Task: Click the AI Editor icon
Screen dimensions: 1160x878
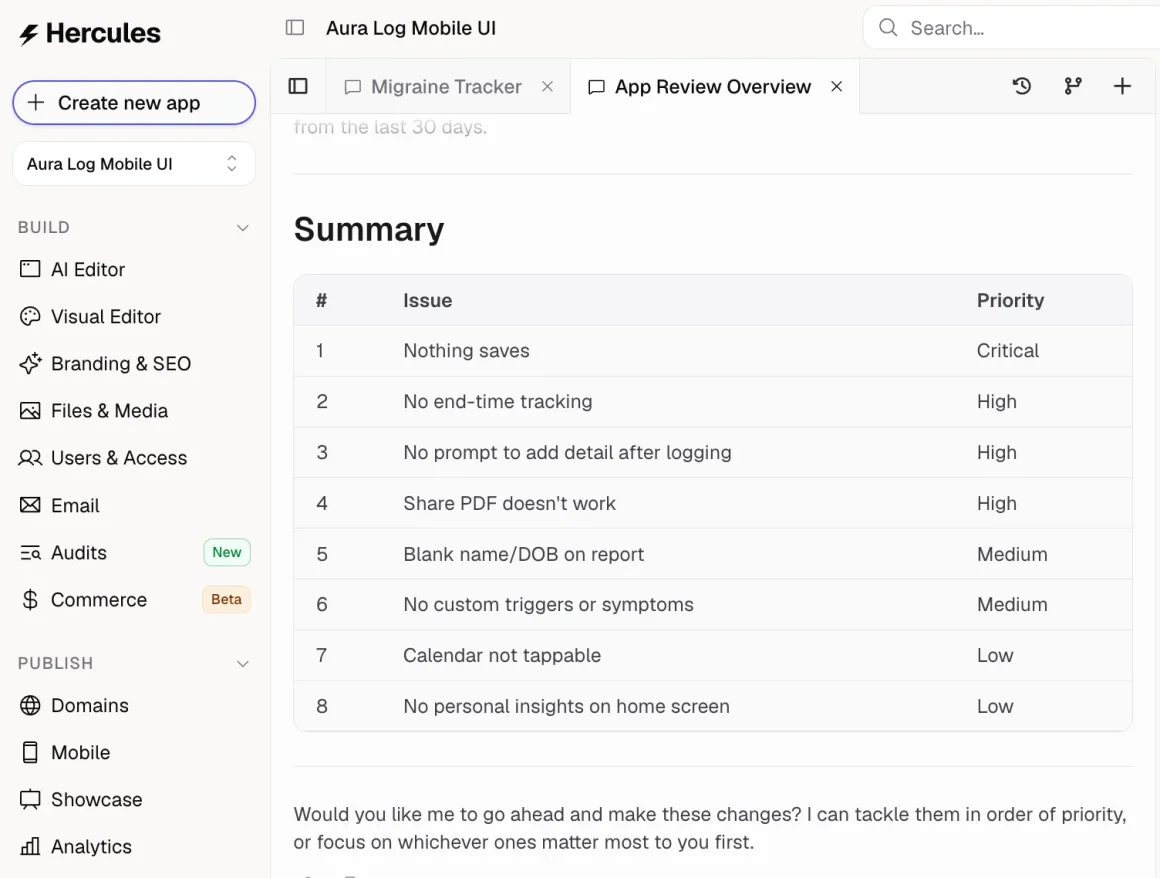Action: coord(30,269)
